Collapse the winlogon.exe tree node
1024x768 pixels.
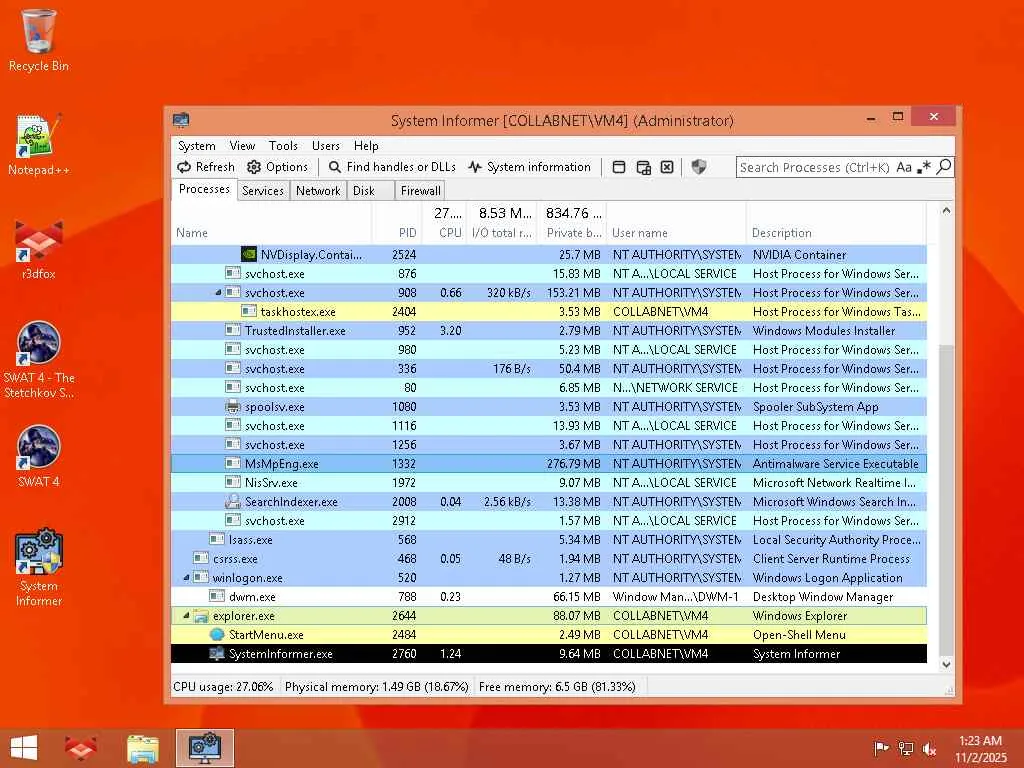(x=186, y=577)
